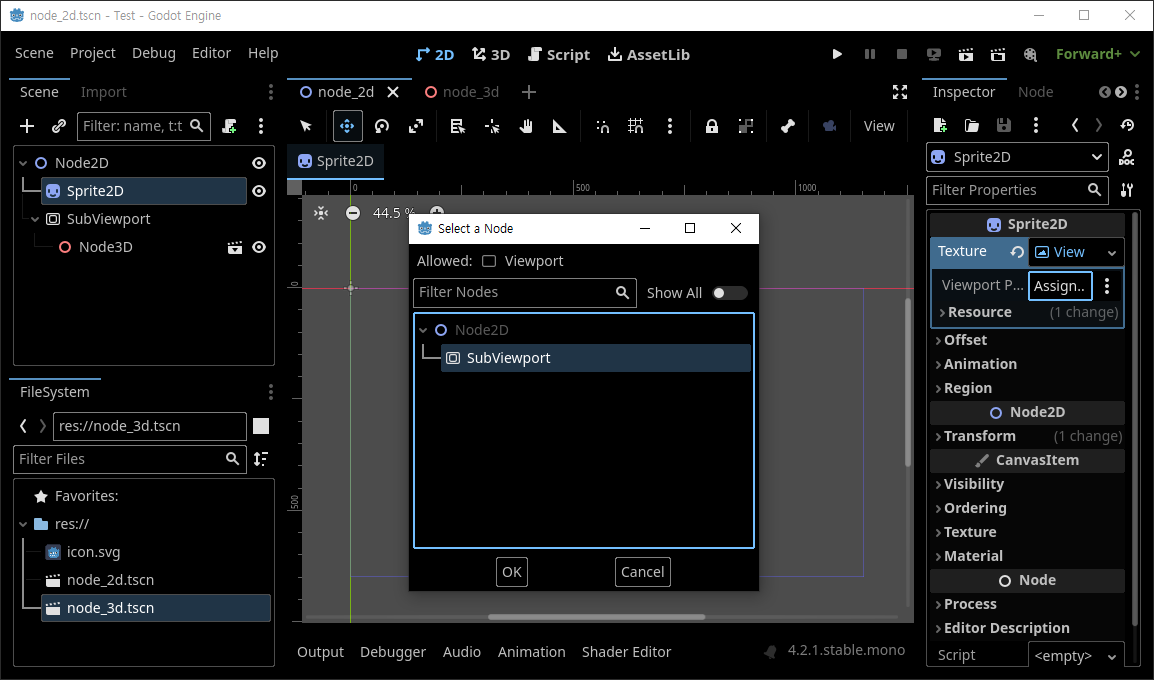Activate the Rotate Mode tool
Image resolution: width=1154 pixels, height=680 pixels.
pyautogui.click(x=381, y=126)
